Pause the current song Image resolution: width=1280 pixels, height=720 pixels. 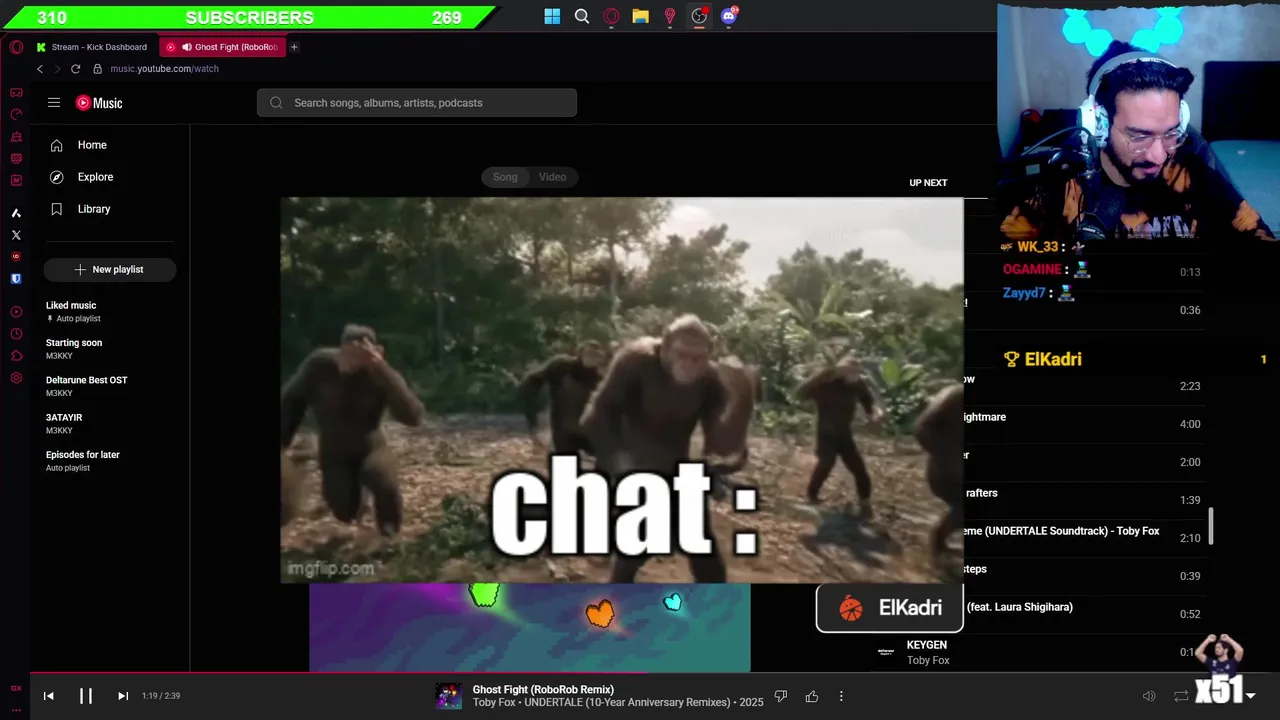click(86, 696)
